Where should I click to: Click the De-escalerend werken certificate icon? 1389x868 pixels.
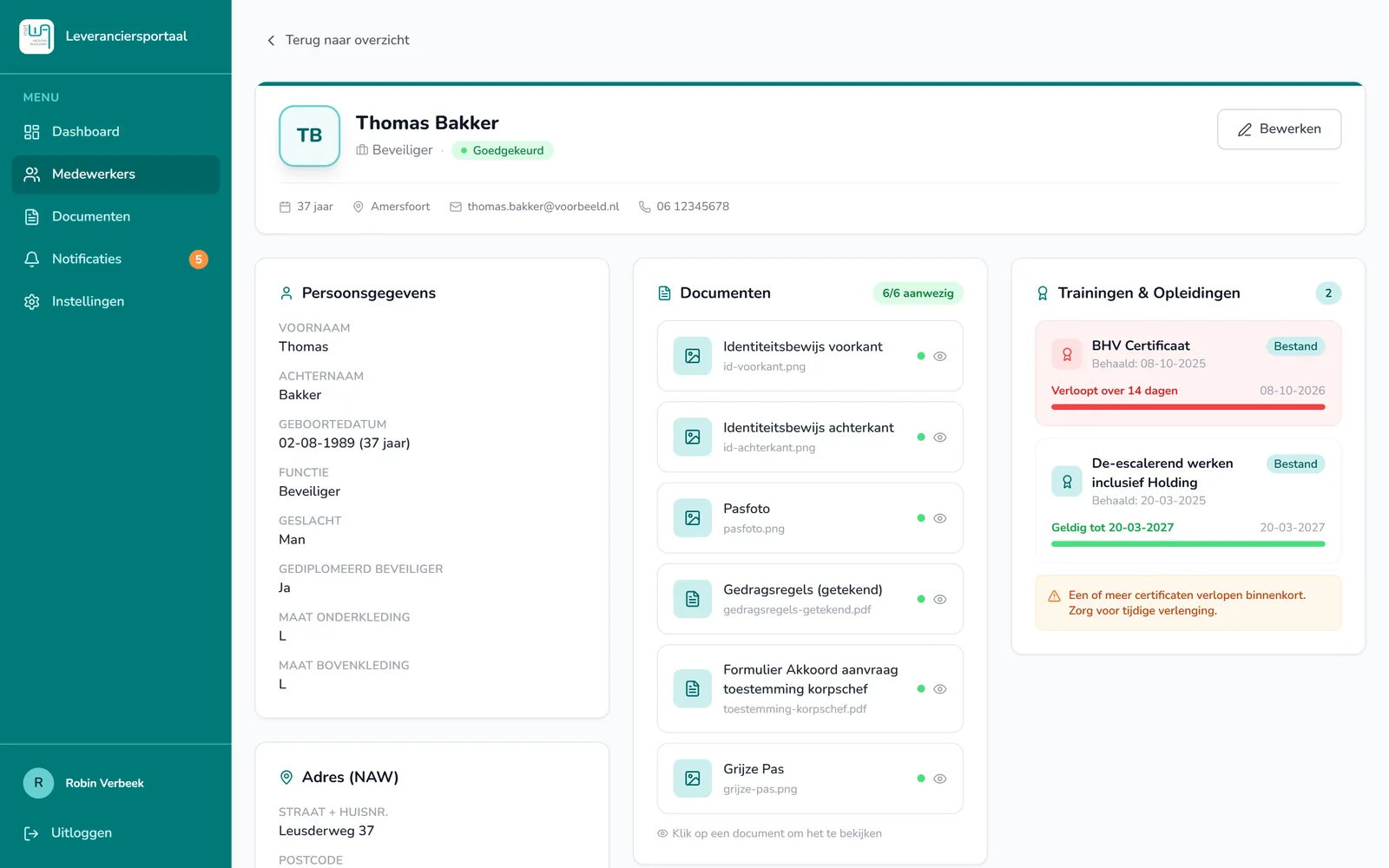[x=1067, y=482]
